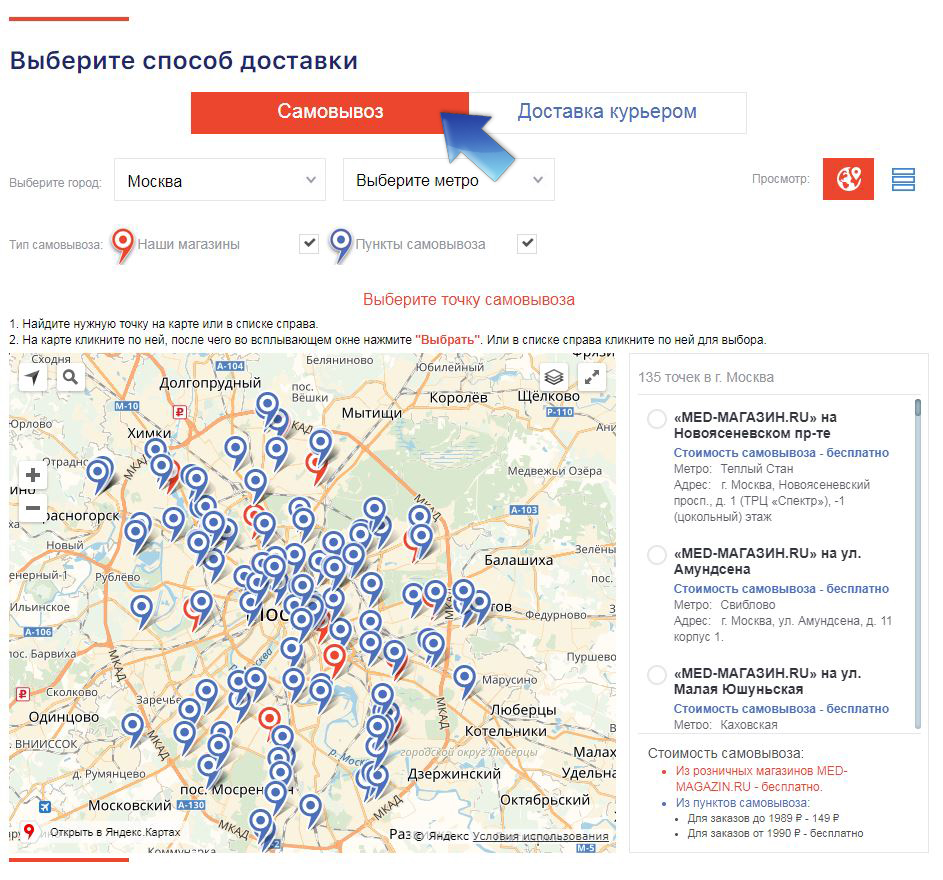Click the Люберцы label on map
Screen dimensions: 943x880
pos(523,710)
